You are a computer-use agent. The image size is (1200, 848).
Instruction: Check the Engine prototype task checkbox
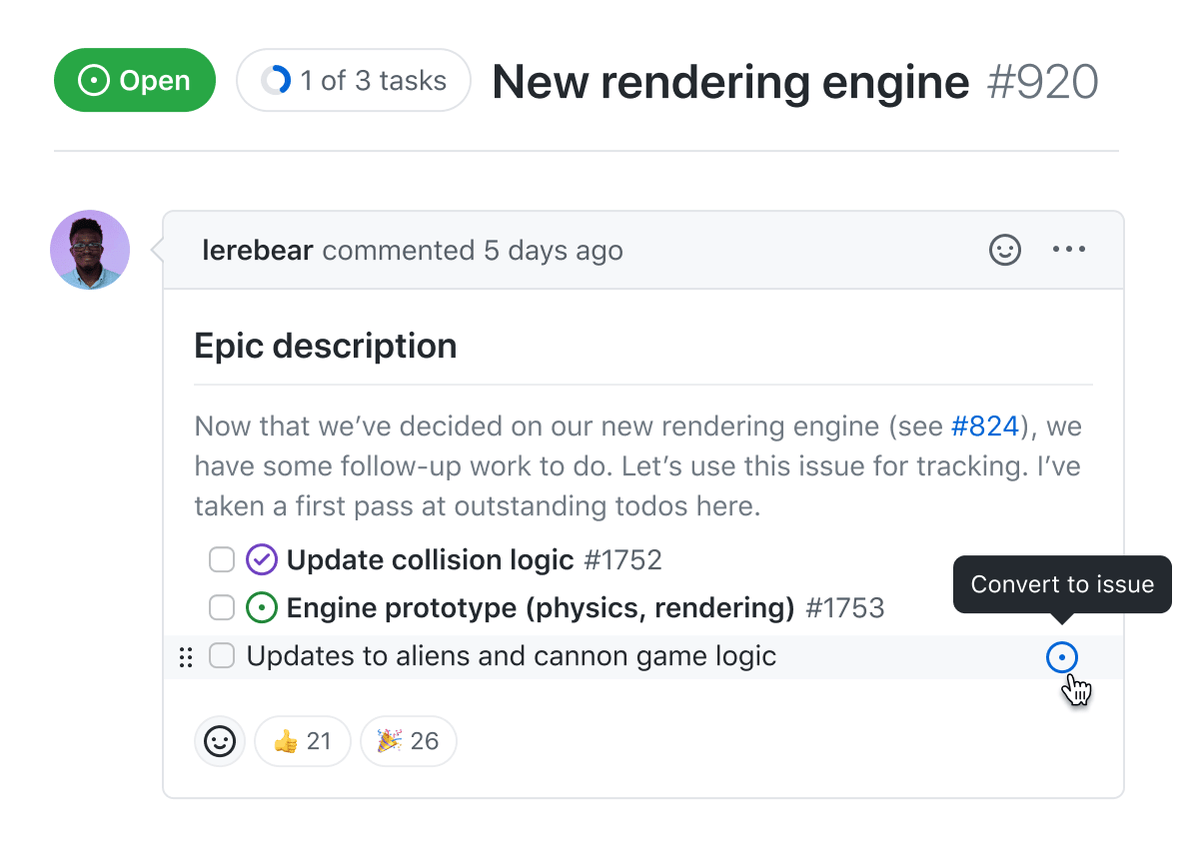click(x=221, y=607)
